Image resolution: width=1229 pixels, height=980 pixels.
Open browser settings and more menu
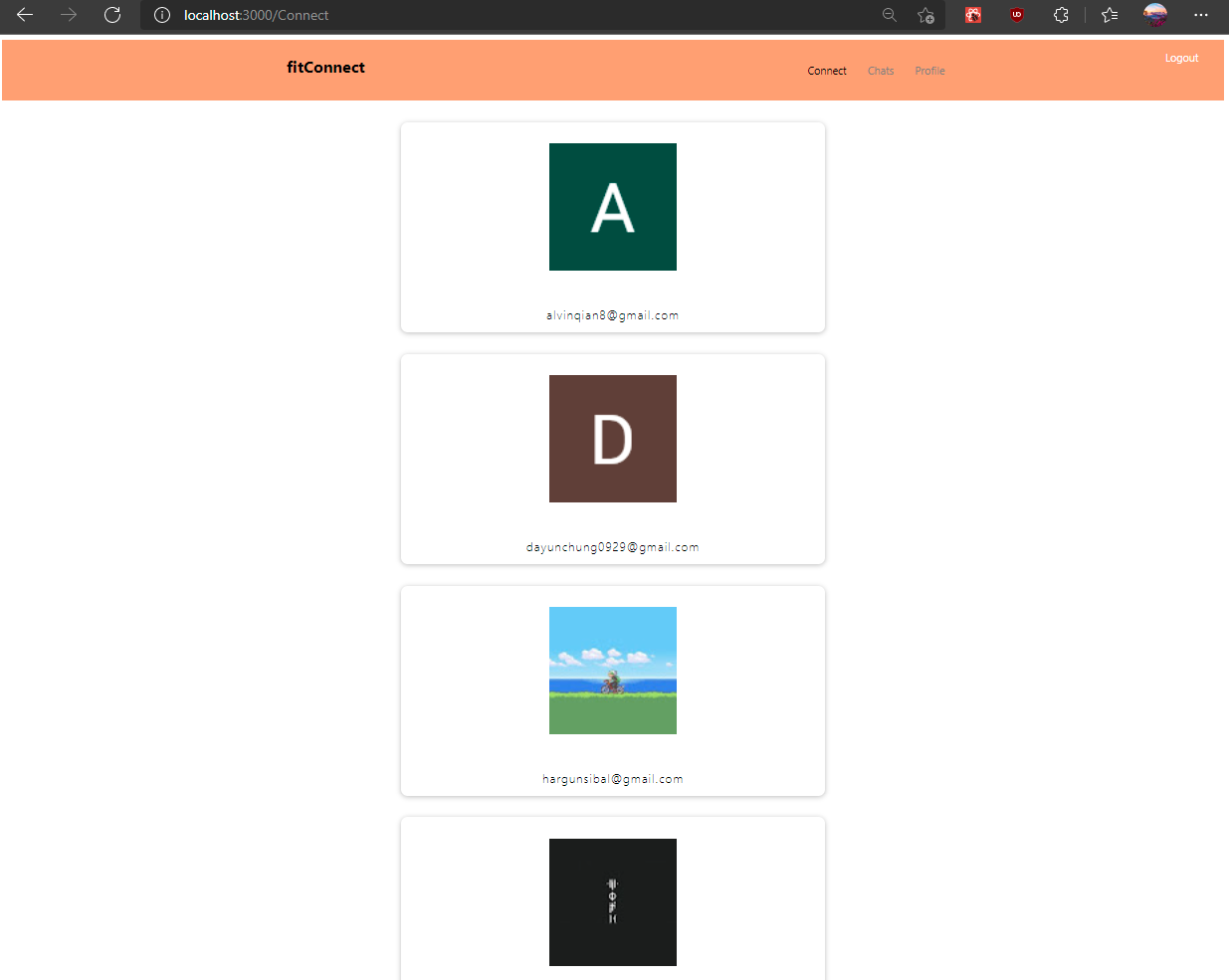[x=1201, y=15]
